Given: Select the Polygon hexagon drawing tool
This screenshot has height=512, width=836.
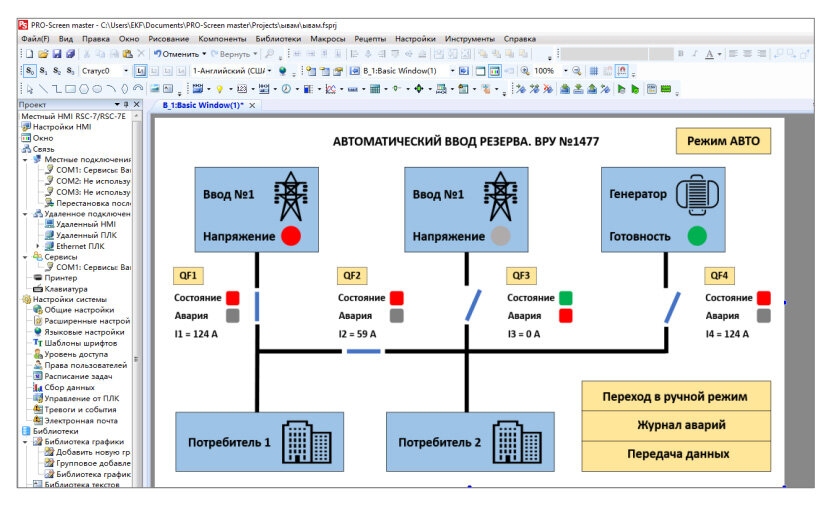Looking at the screenshot, I should pyautogui.click(x=84, y=89).
